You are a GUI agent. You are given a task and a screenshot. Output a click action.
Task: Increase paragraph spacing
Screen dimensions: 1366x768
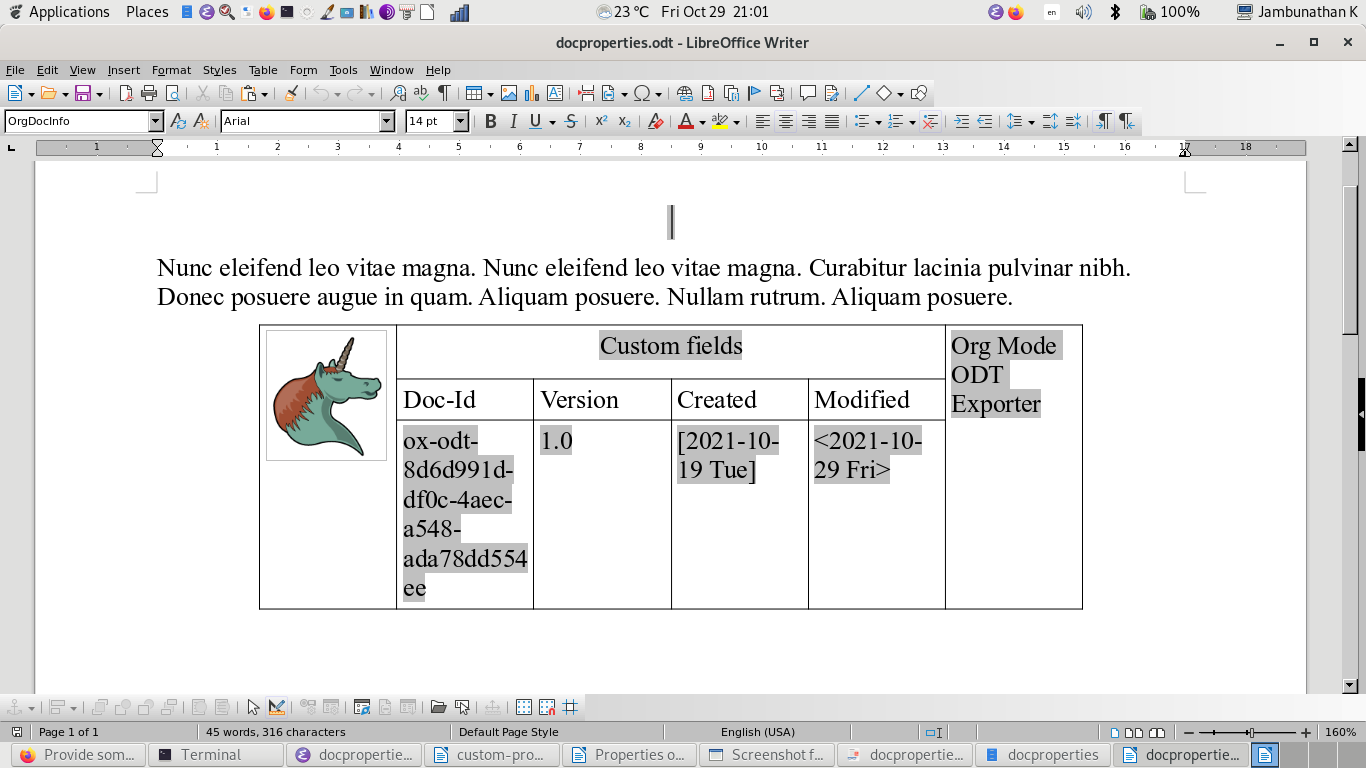(1050, 121)
